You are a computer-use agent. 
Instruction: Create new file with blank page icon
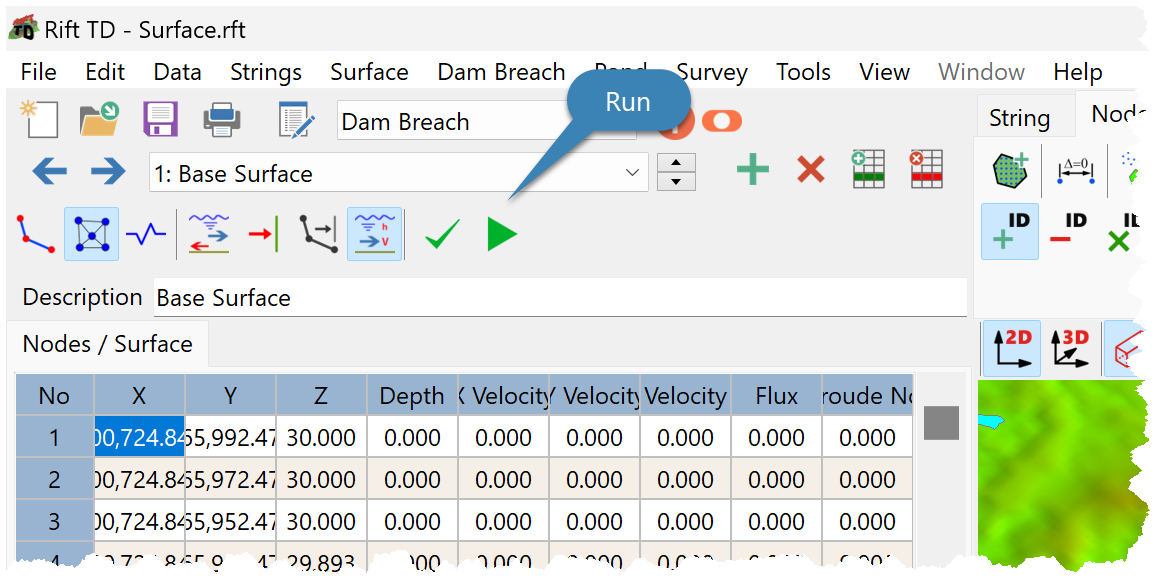38,120
